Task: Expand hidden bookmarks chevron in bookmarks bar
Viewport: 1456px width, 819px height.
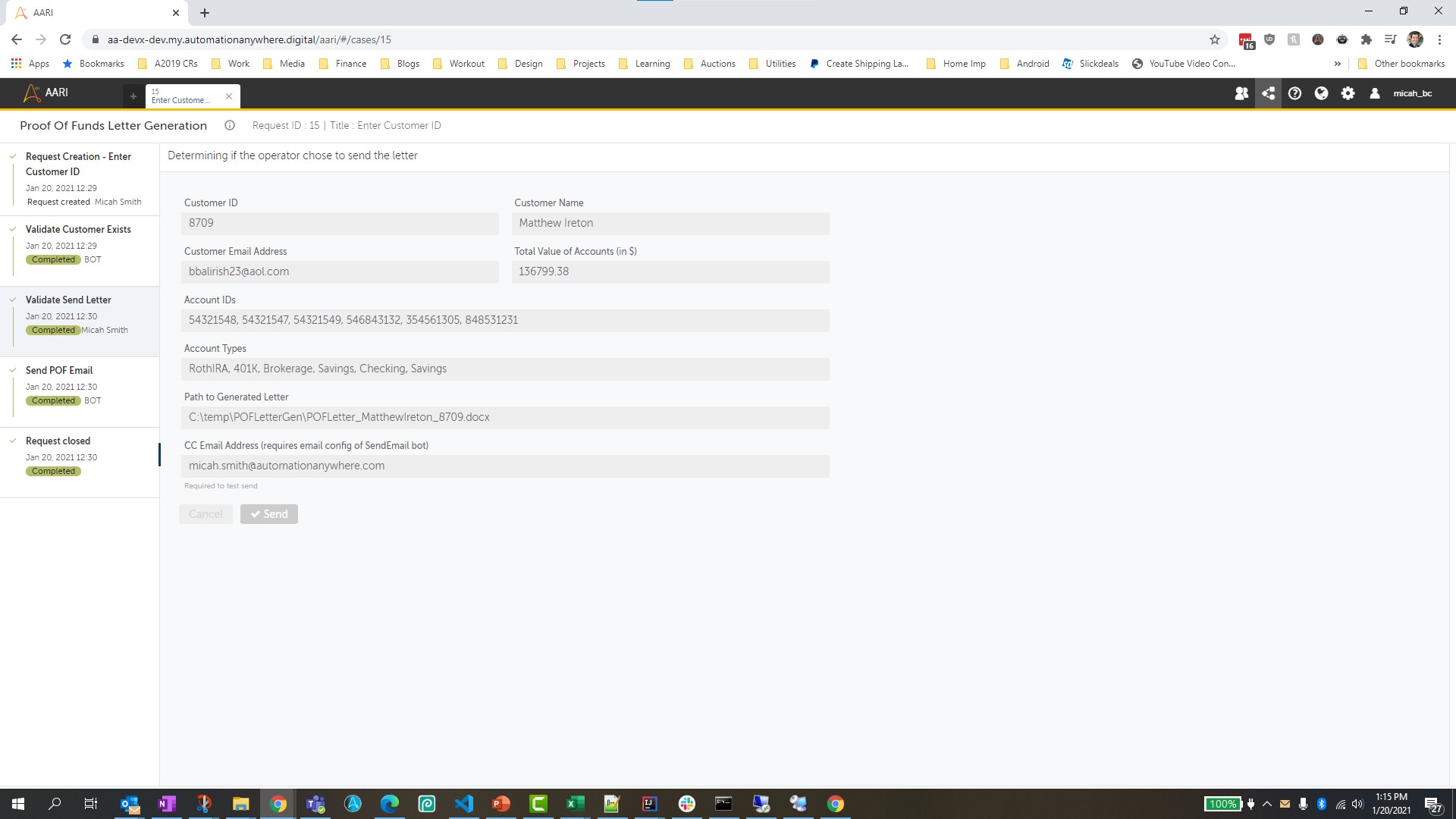Action: tap(1337, 64)
